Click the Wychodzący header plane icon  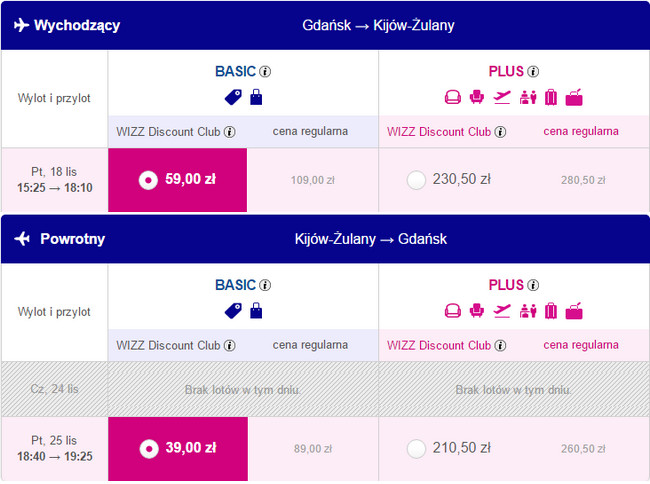click(21, 25)
